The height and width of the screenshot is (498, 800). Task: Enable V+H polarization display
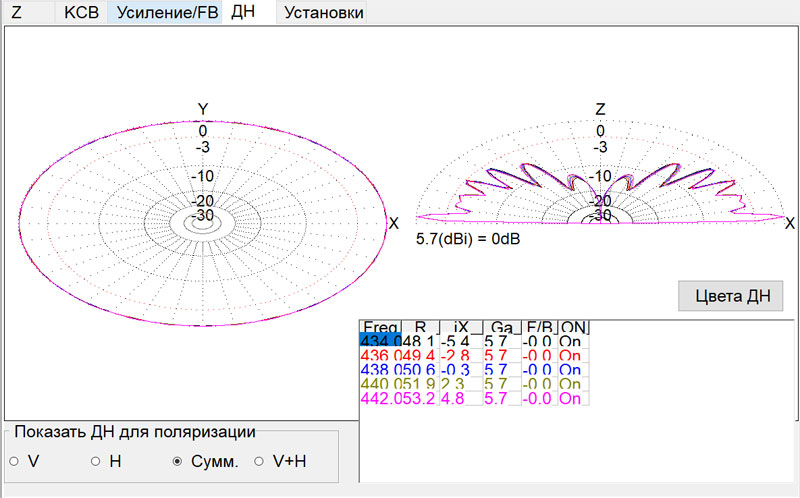pos(259,461)
